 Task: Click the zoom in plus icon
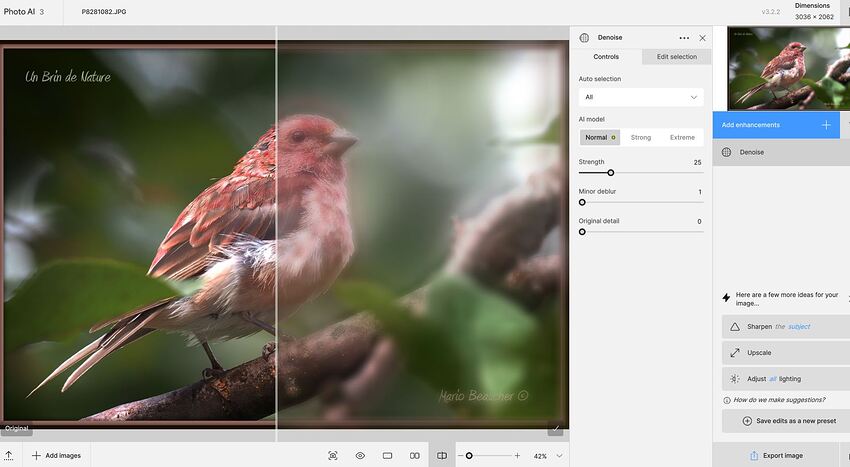click(x=517, y=455)
